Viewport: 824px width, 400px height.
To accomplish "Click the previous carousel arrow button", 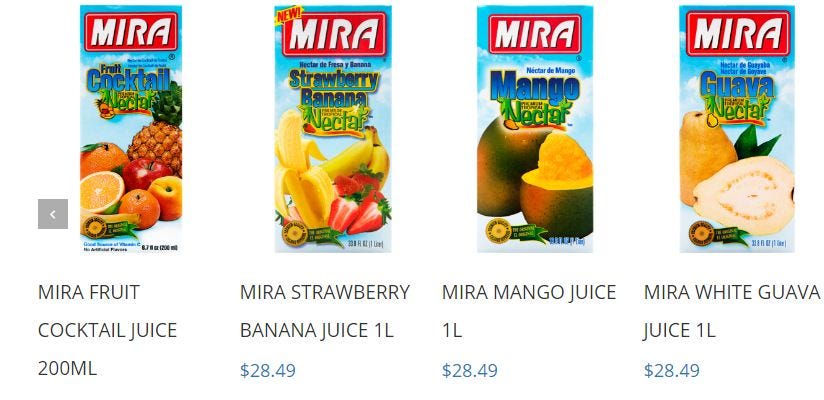I will [x=53, y=214].
